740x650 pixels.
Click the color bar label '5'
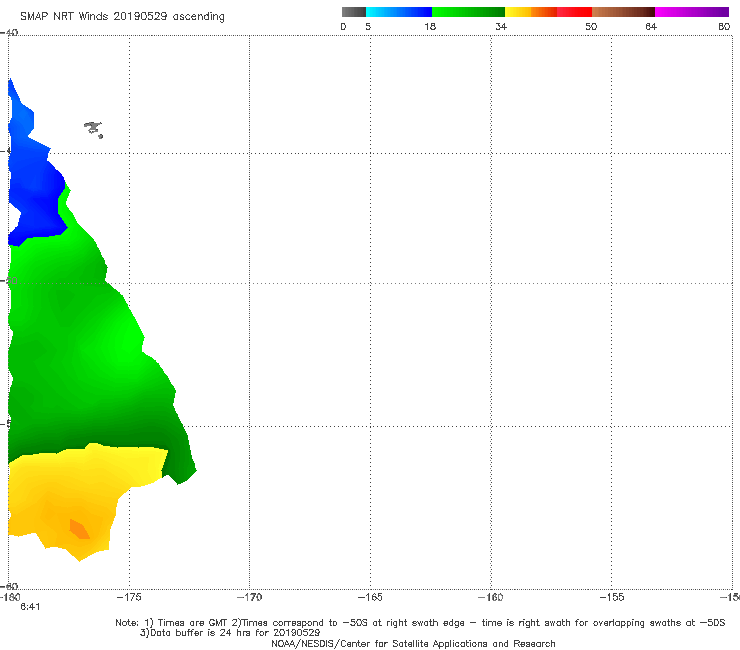point(368,26)
